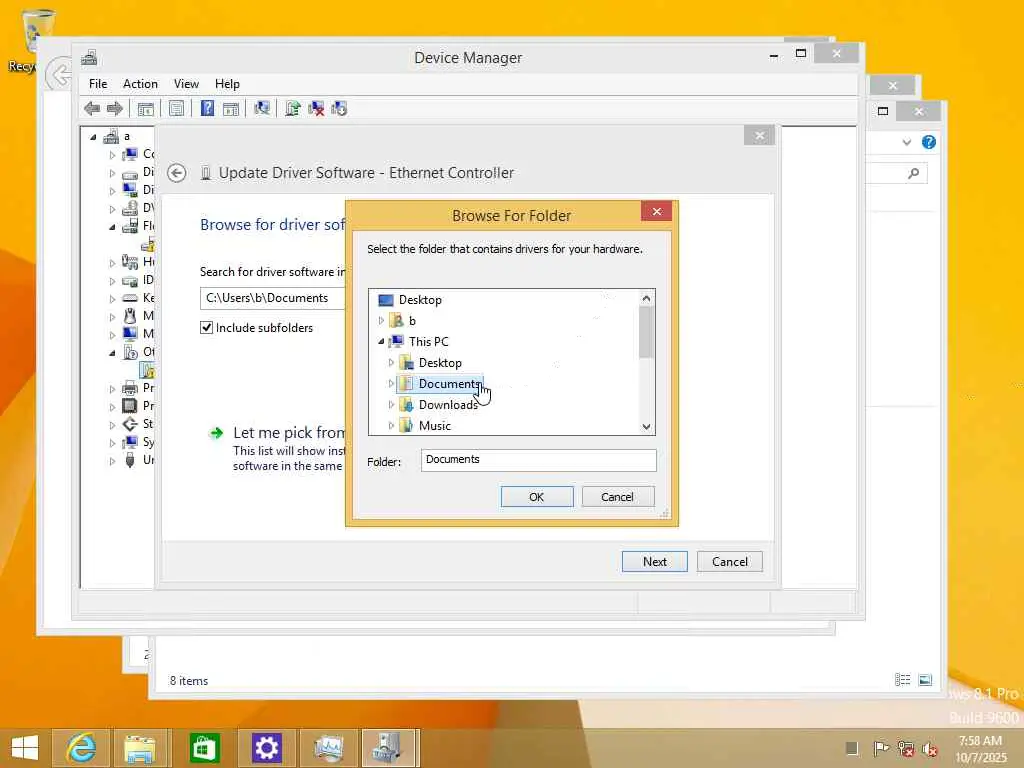1024x768 pixels.
Task: Open the View menu
Action: click(186, 84)
